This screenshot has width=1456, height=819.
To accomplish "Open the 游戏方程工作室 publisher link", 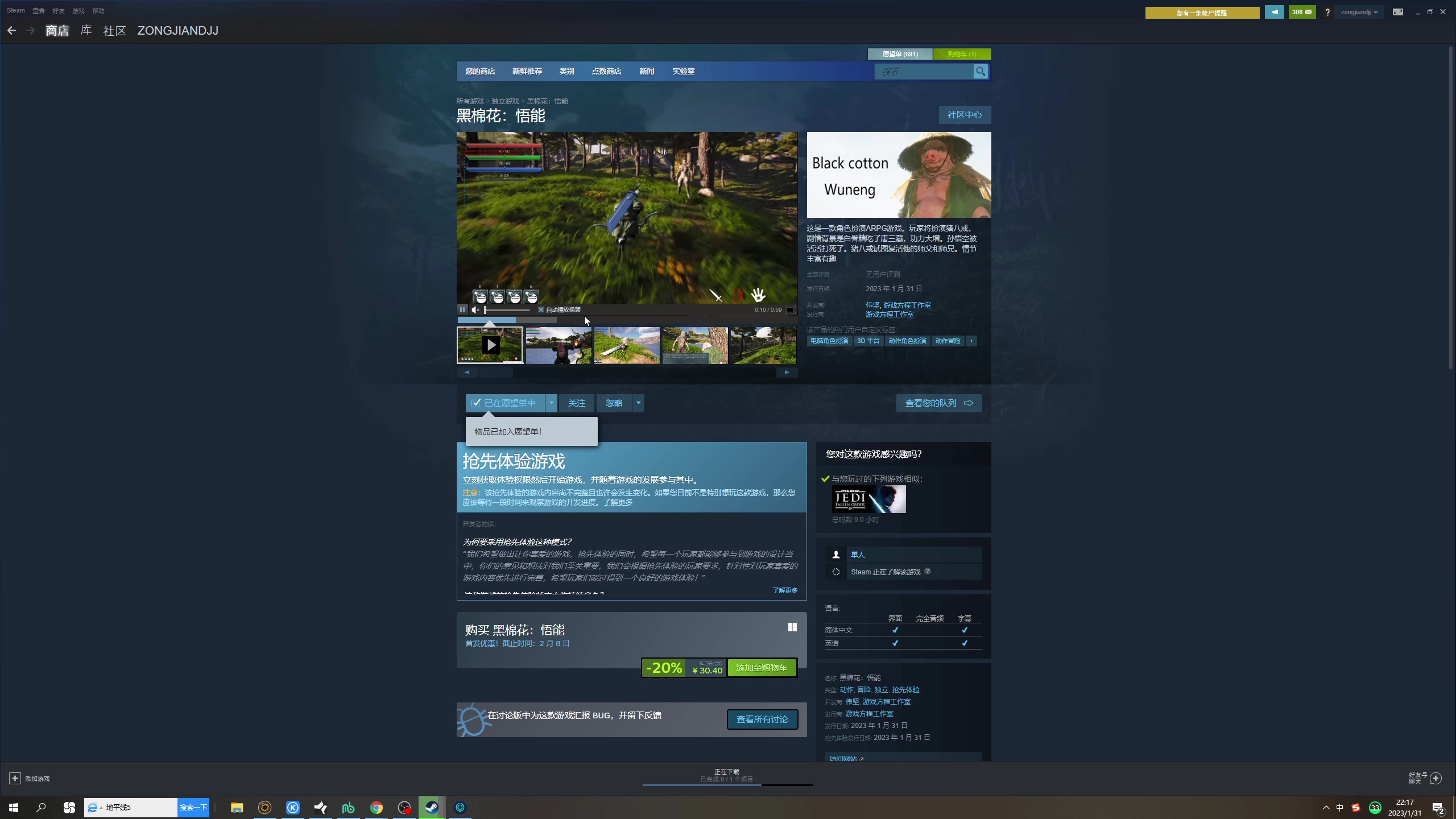I will pos(890,314).
